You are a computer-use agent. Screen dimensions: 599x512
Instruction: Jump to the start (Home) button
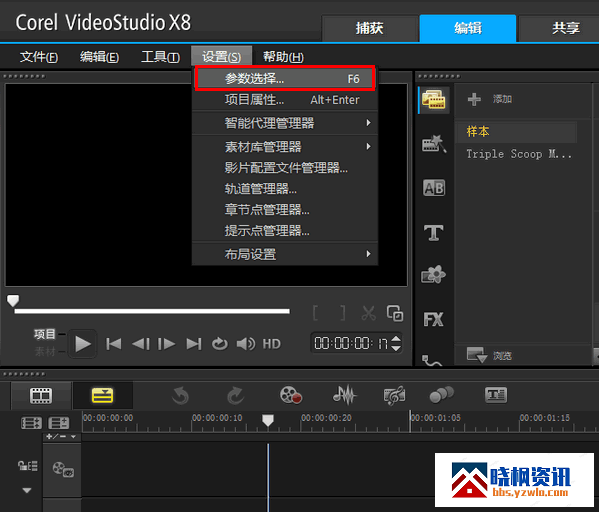(114, 344)
